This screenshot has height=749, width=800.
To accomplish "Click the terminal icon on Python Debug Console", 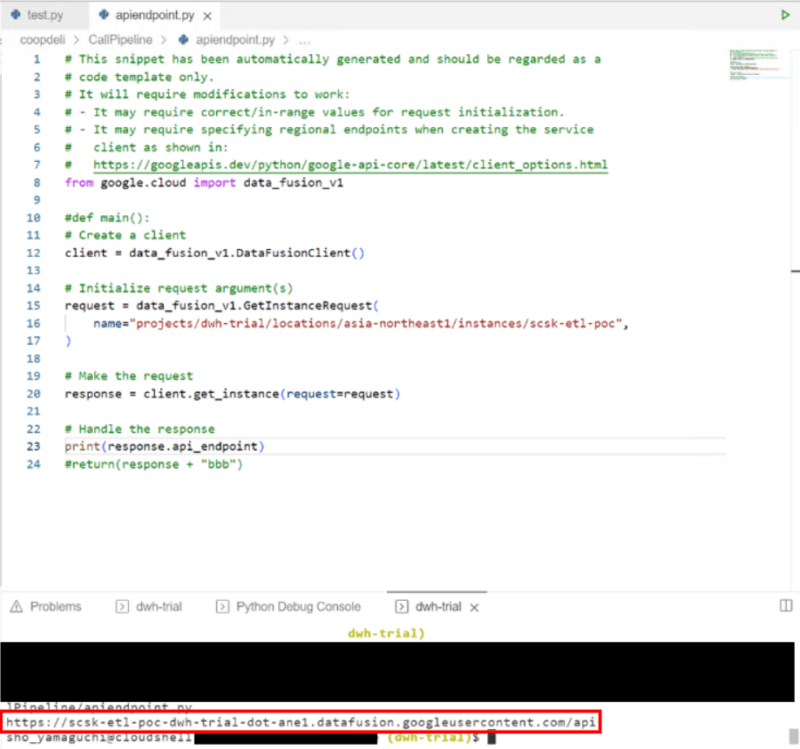I will click(222, 606).
